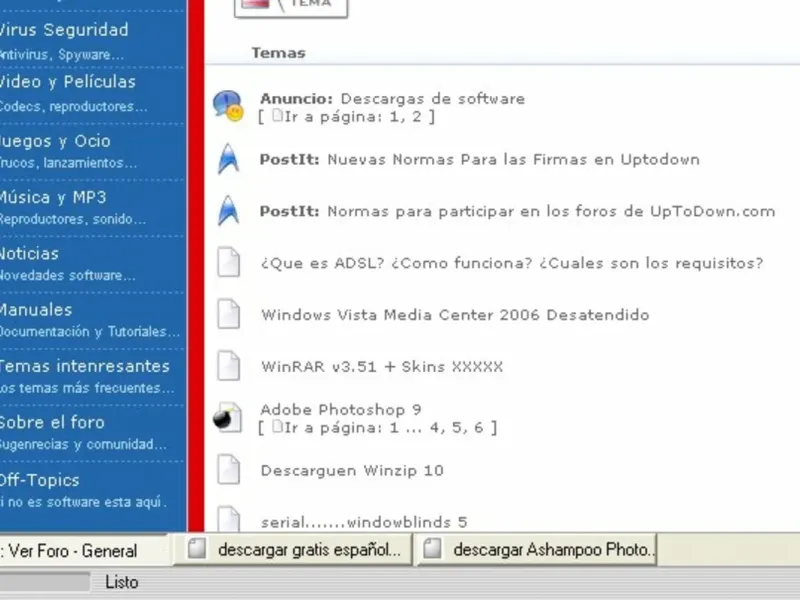Image resolution: width=800 pixels, height=600 pixels.
Task: Switch to the 'descargar gratis español...' tab
Action: click(x=292, y=549)
